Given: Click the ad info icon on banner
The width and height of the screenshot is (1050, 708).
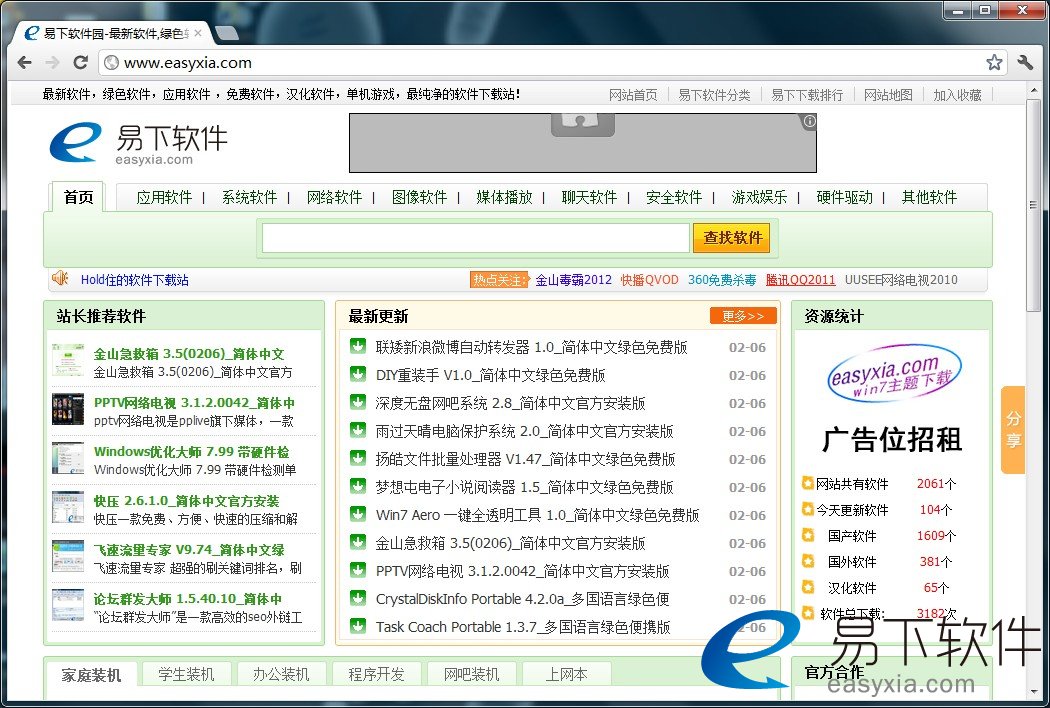Looking at the screenshot, I should coord(809,121).
